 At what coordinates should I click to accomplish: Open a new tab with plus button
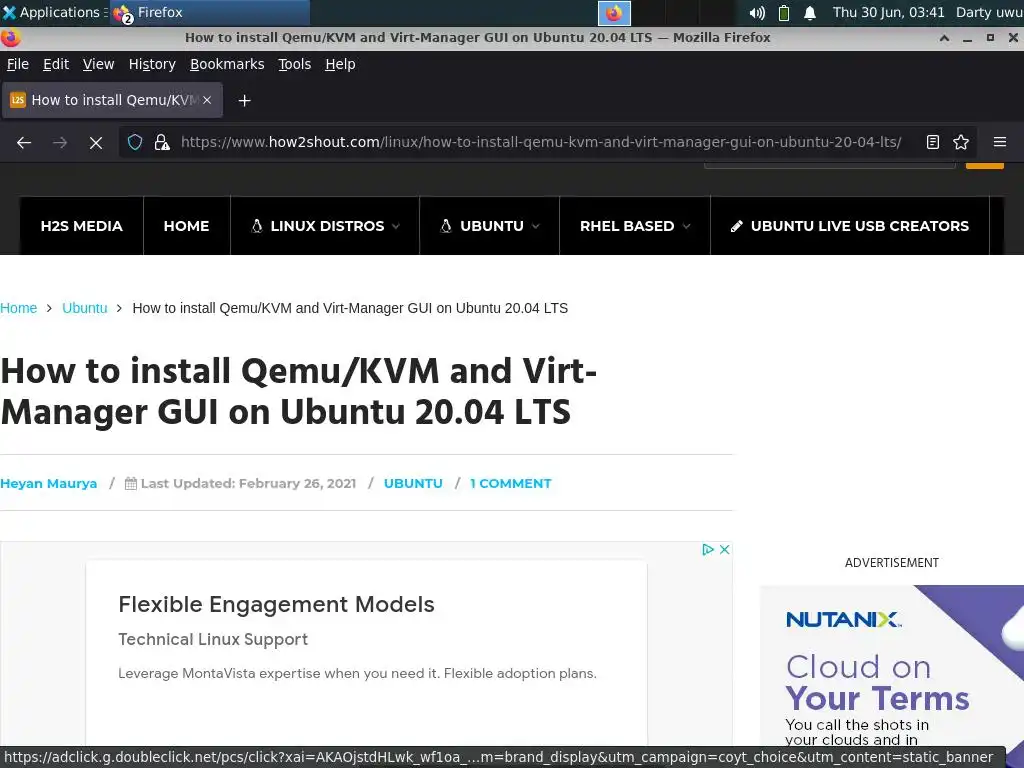244,101
